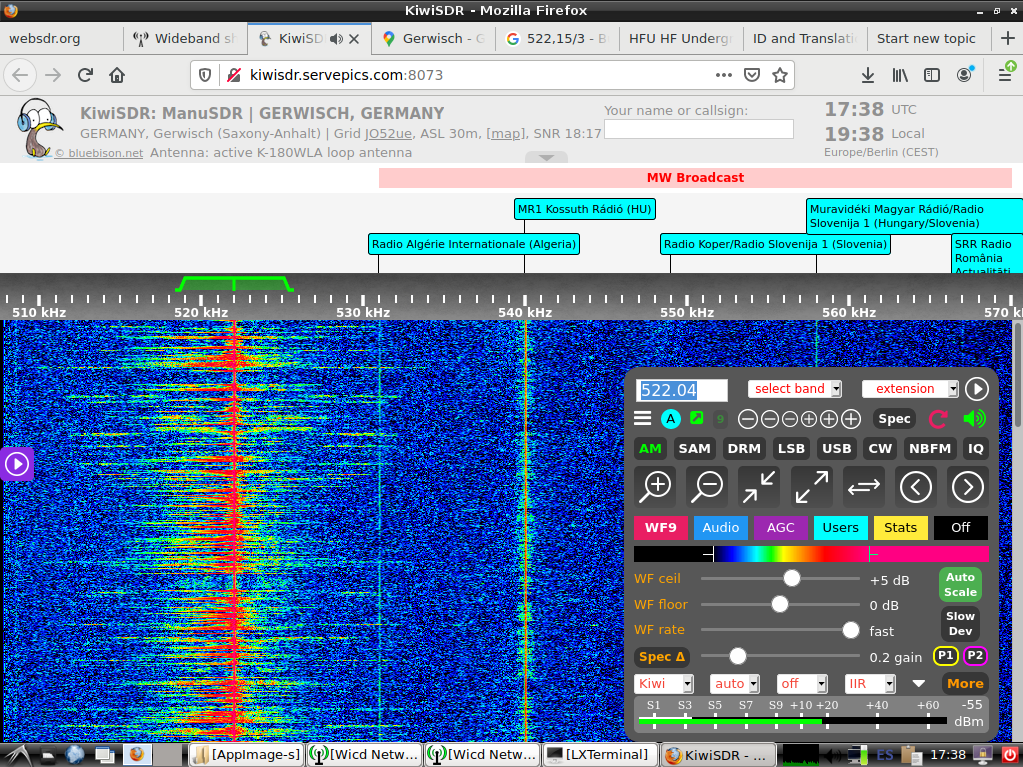Reload the page in Firefox
Viewport: 1023px width, 767px height.
click(x=85, y=75)
